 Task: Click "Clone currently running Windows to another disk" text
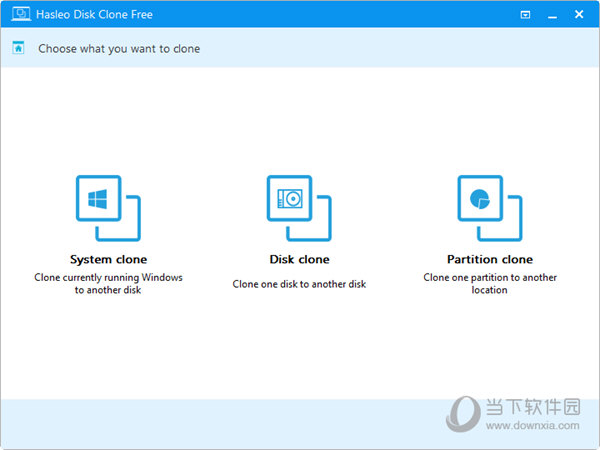point(108,284)
